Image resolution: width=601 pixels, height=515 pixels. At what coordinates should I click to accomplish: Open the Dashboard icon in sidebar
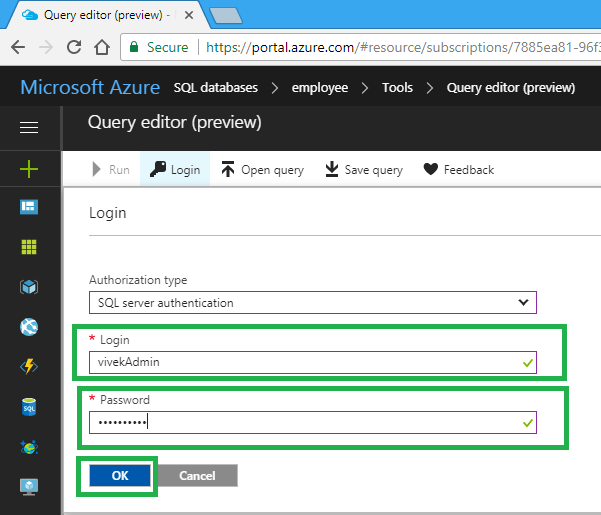click(x=29, y=207)
